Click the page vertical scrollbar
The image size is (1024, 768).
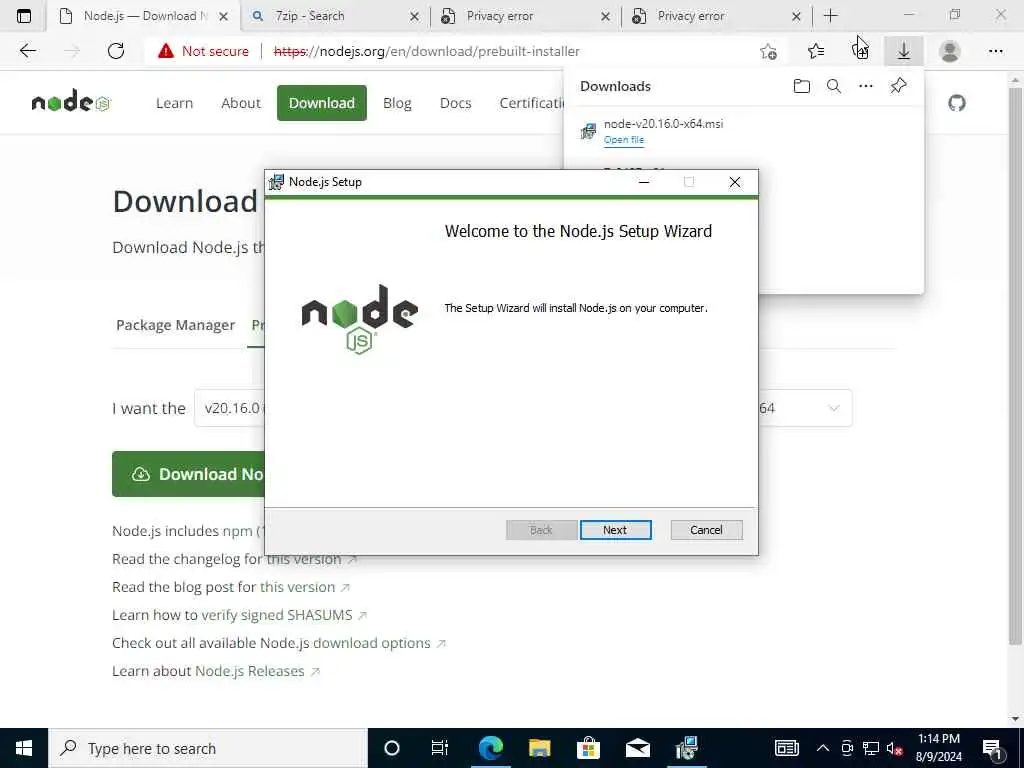pyautogui.click(x=1015, y=366)
